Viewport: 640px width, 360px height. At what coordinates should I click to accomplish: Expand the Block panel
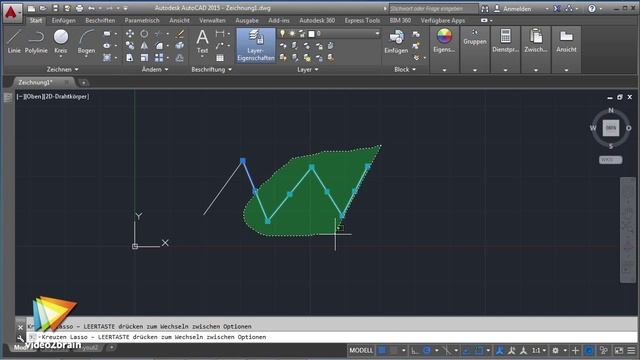click(405, 69)
